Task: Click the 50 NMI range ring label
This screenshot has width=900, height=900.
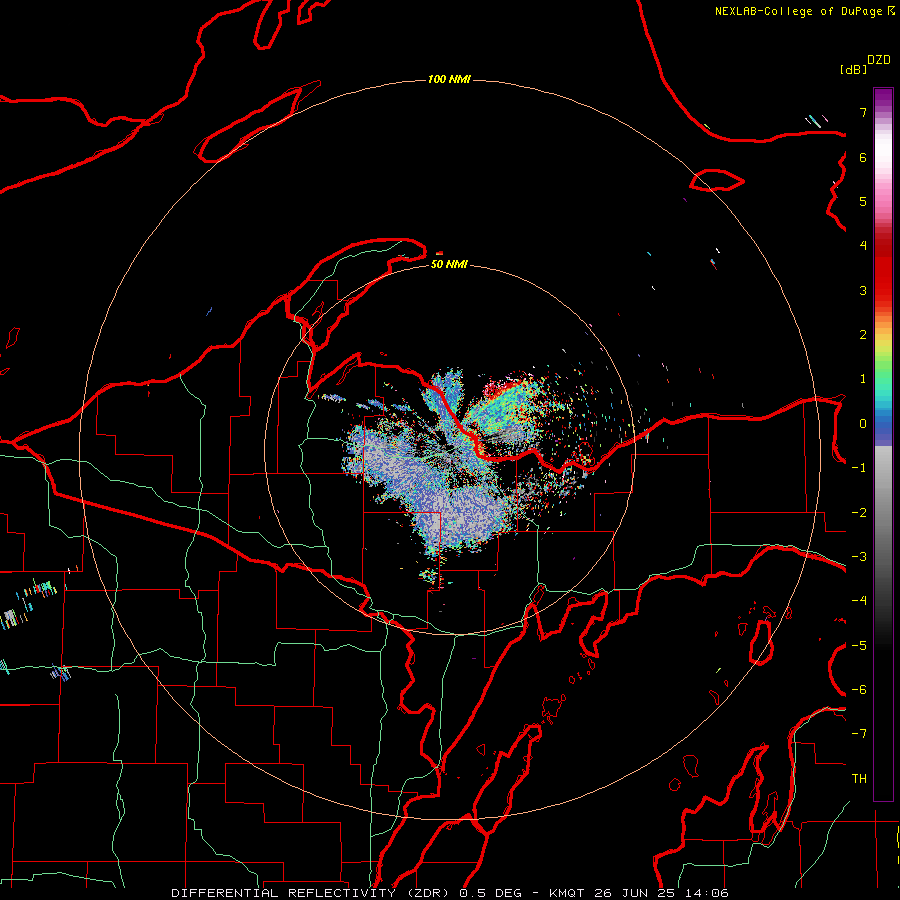Action: pyautogui.click(x=449, y=264)
